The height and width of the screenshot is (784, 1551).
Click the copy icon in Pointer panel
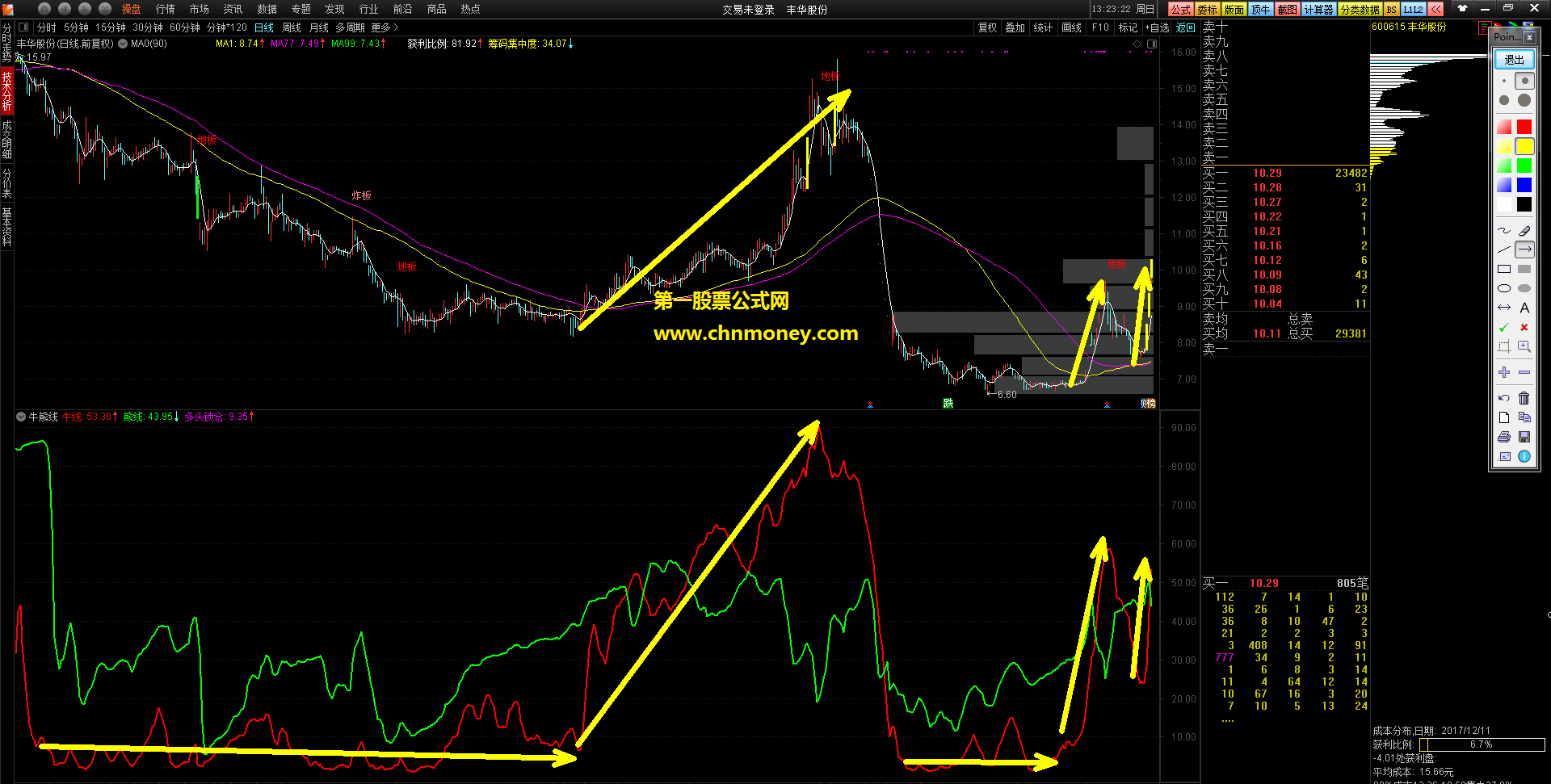pyautogui.click(x=1524, y=417)
